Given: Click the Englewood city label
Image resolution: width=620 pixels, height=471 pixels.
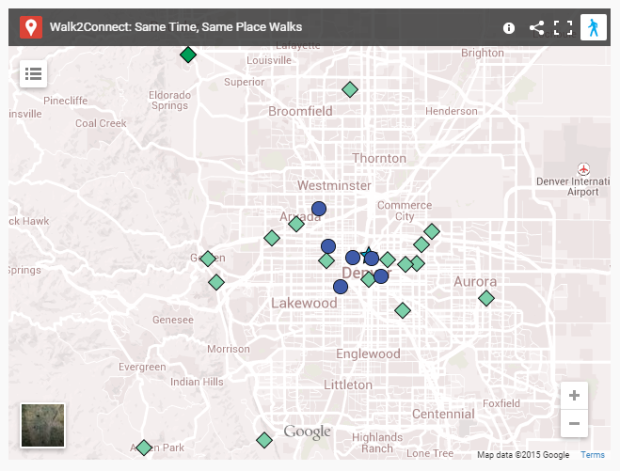Looking at the screenshot, I should click(x=368, y=354).
